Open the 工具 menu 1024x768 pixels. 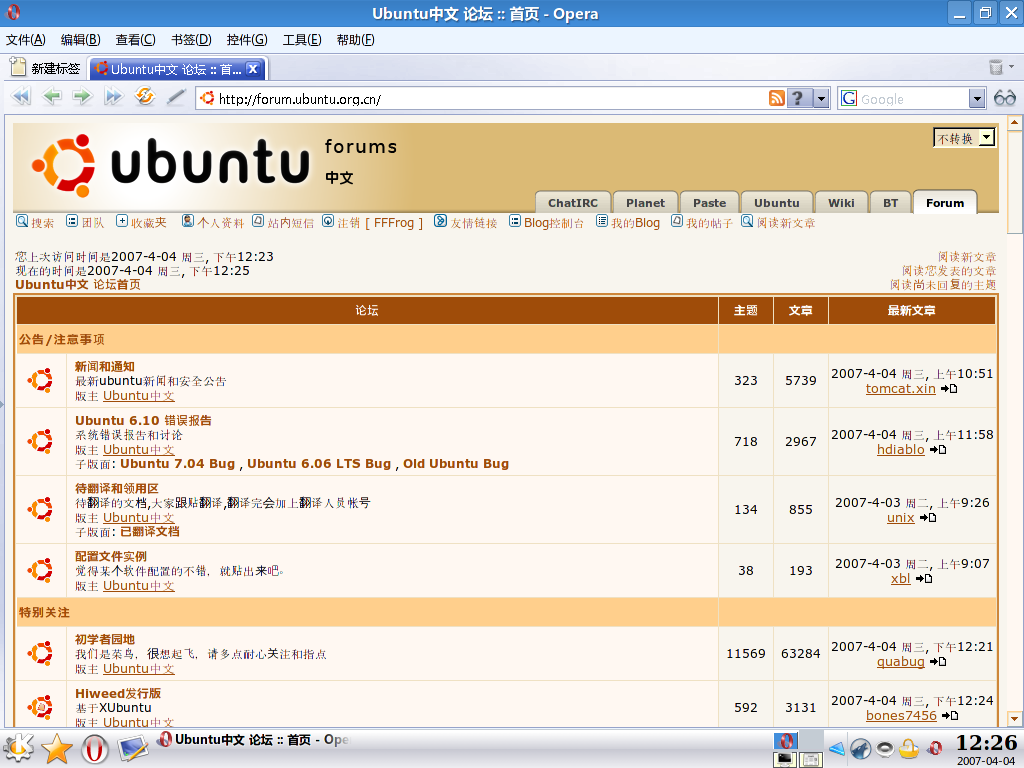tap(302, 40)
